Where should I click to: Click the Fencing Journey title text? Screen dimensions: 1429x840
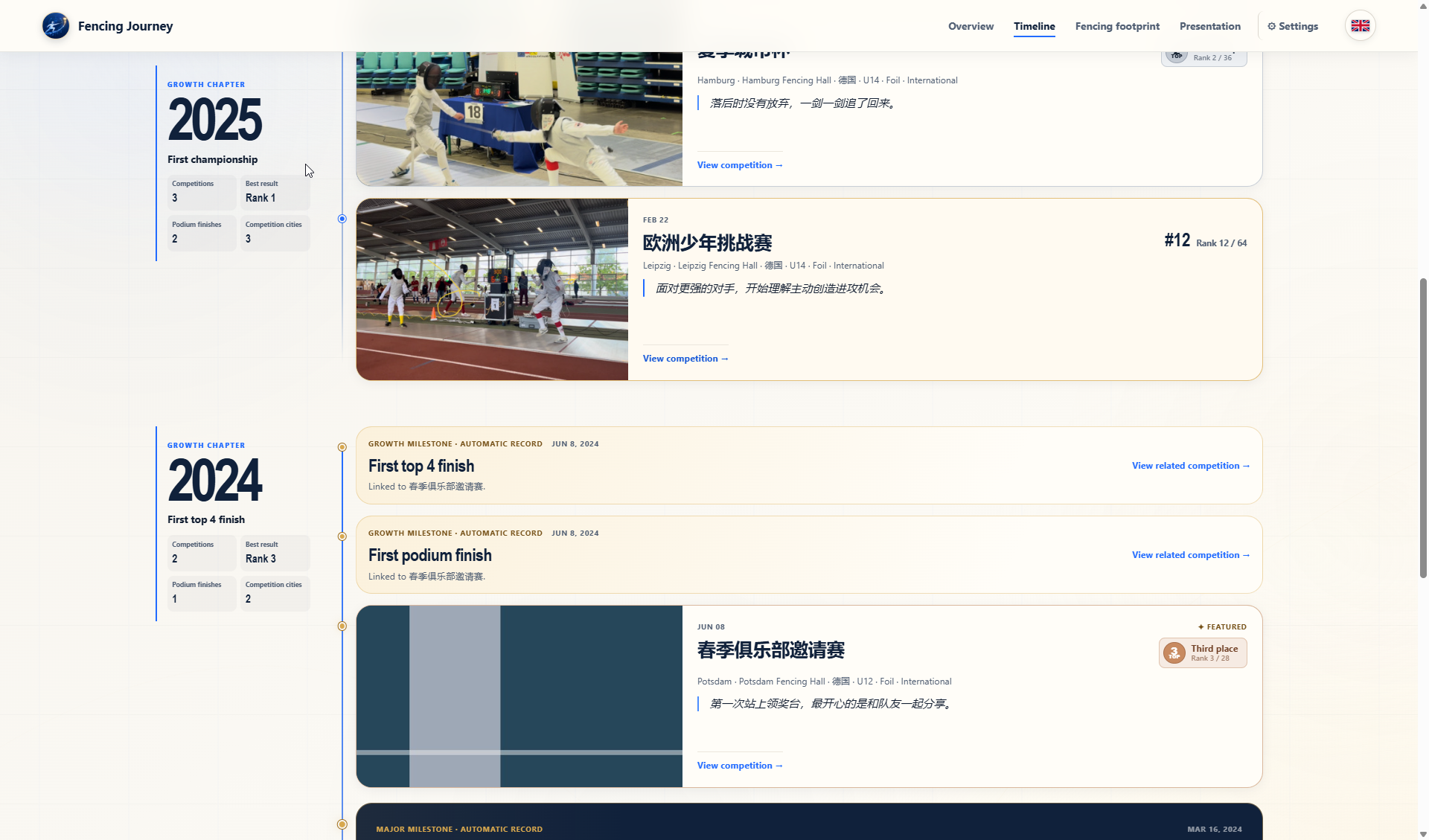[125, 26]
